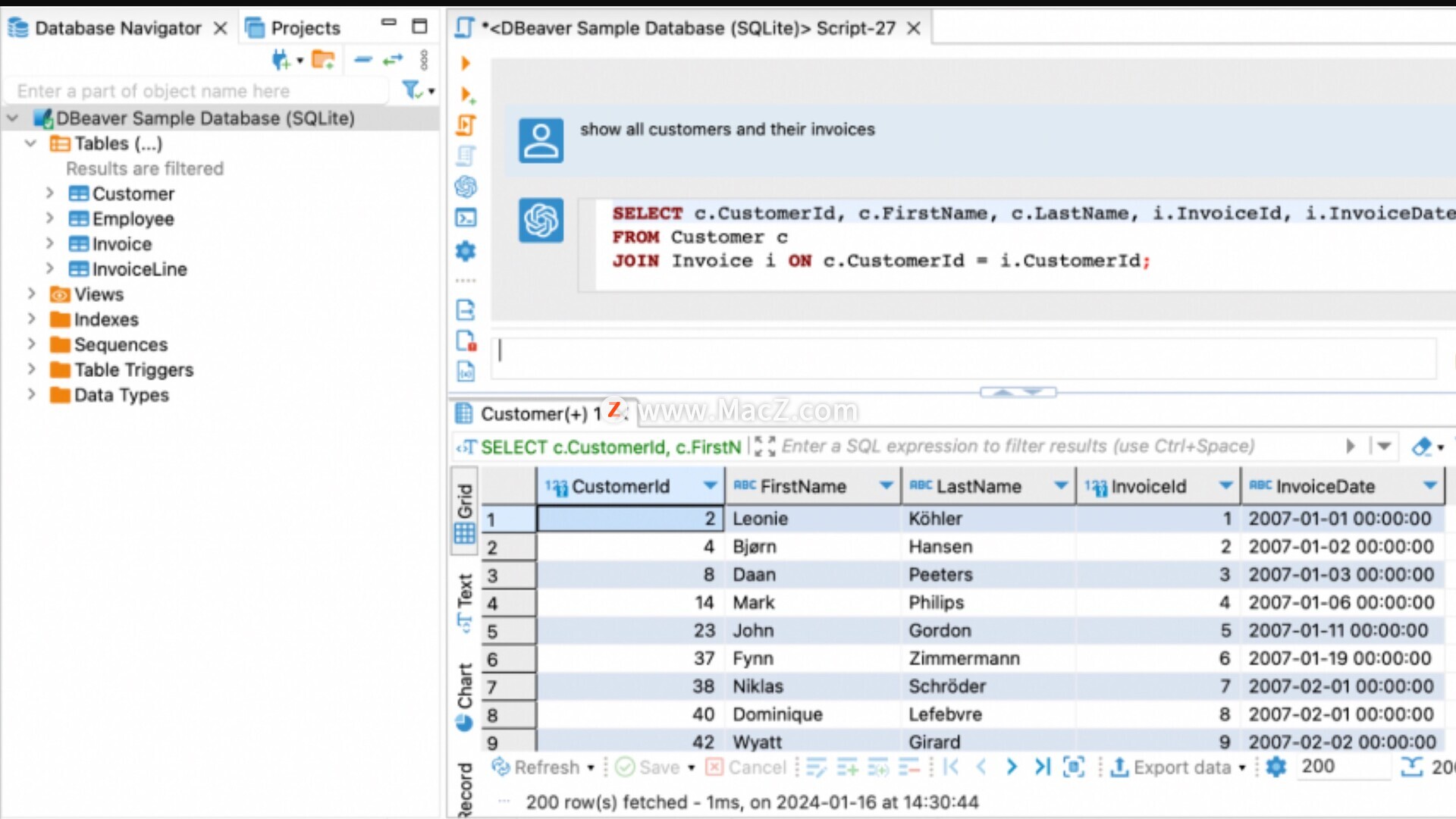Click the Cancel button
This screenshot has height=819, width=1456.
point(746,767)
